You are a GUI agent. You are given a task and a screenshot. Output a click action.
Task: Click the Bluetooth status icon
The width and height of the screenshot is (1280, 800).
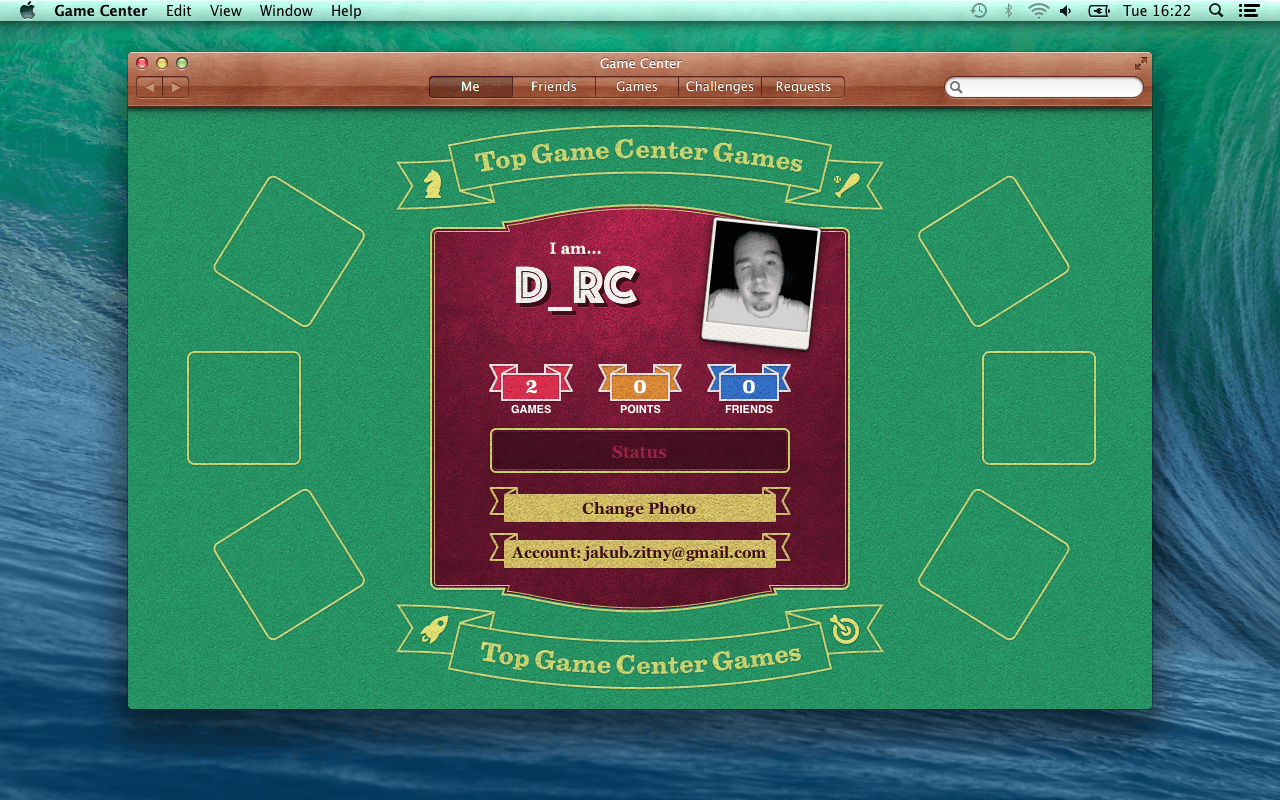(x=1009, y=11)
